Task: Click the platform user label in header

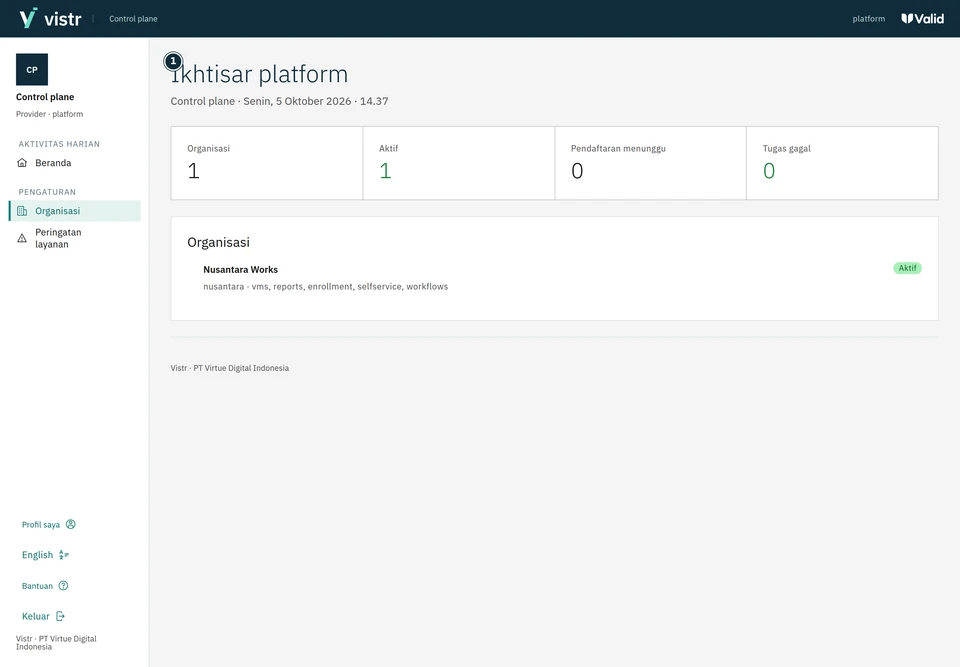Action: click(868, 19)
